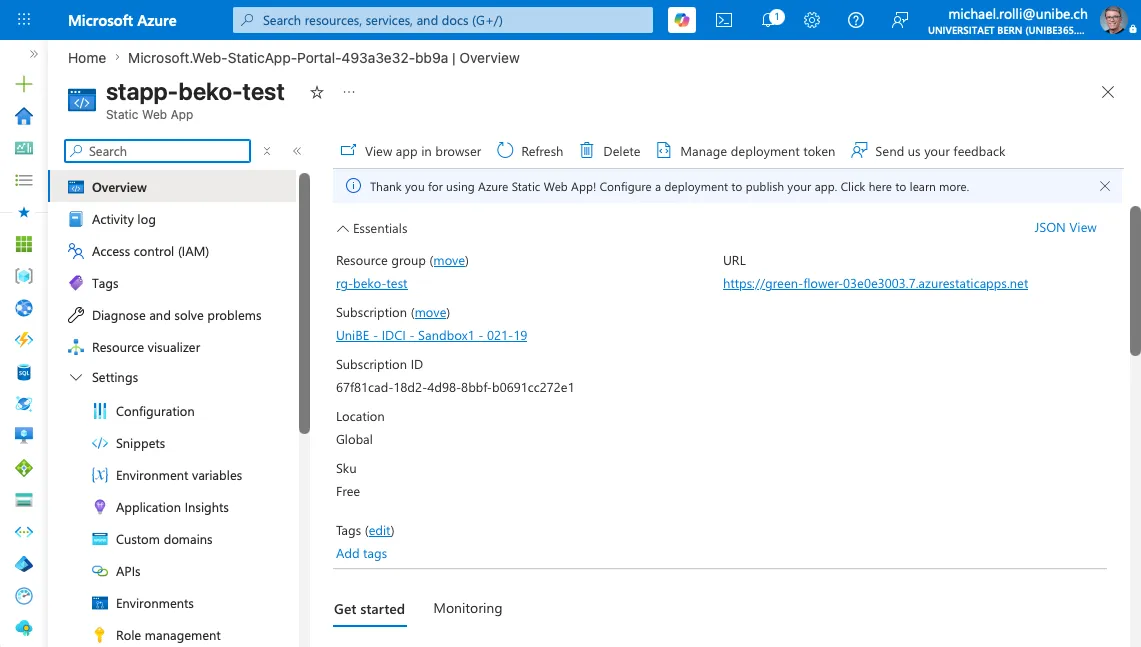Focus the global search resources box
Image resolution: width=1141 pixels, height=647 pixels.
442,20
